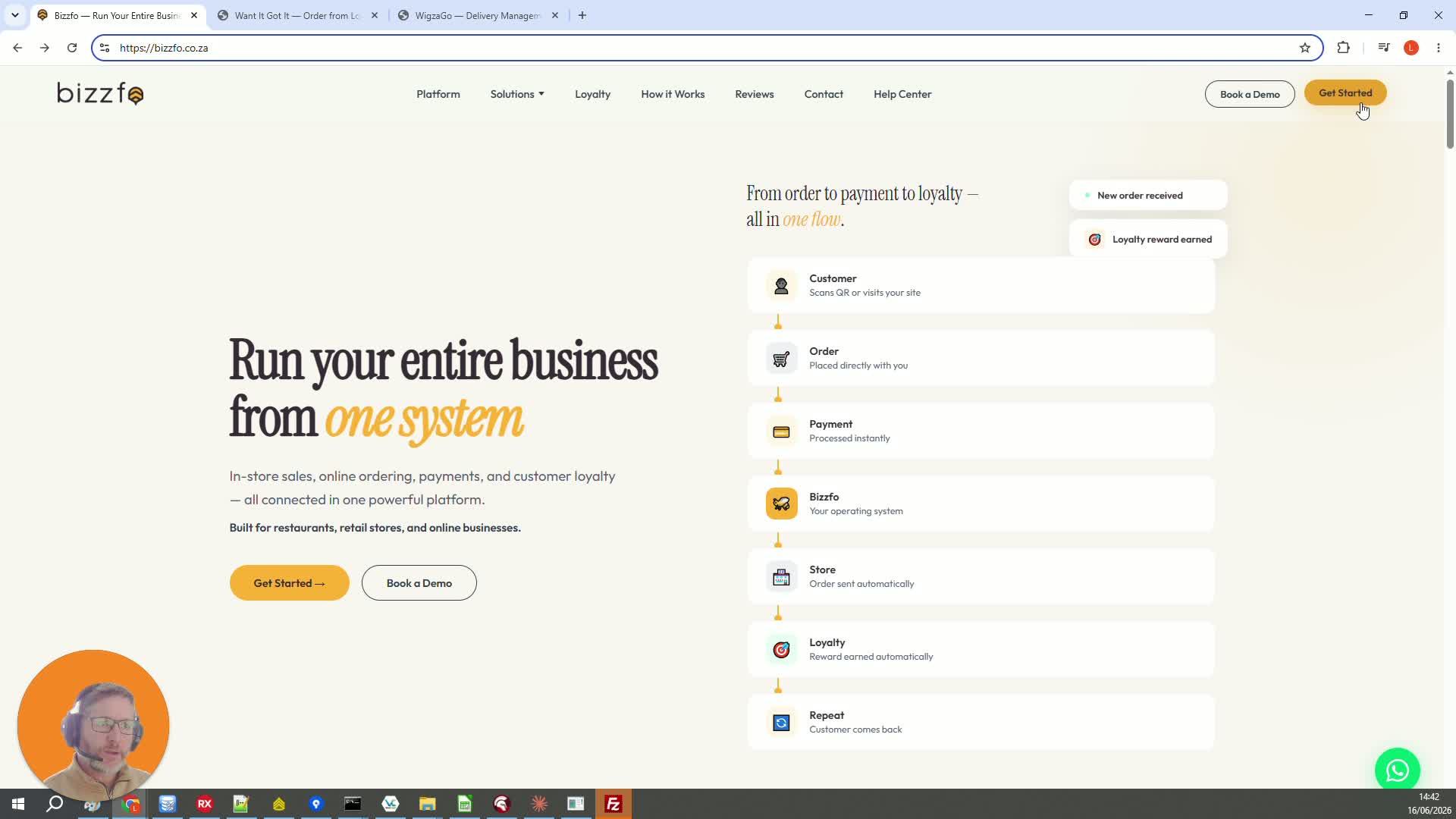Open the Windows Start menu
Screen dimensions: 1456x819
tap(18, 804)
